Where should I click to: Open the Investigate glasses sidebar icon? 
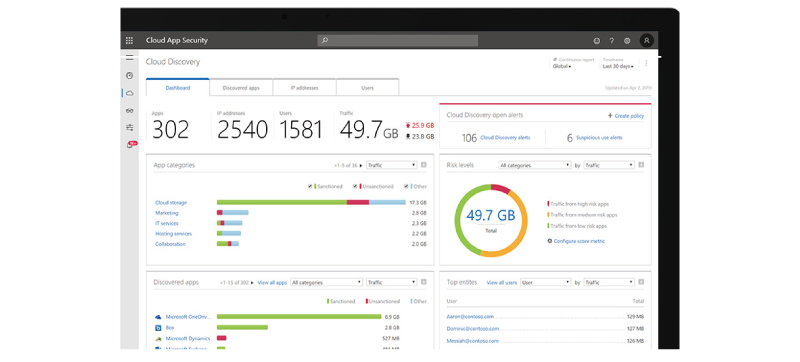(x=130, y=111)
